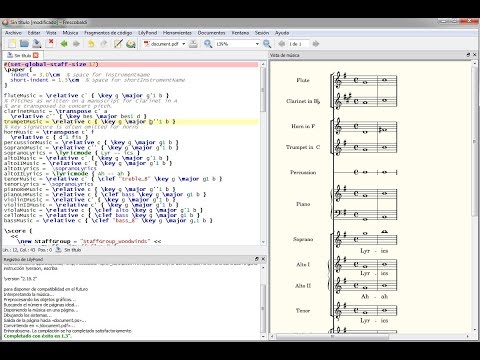
Task: Open the Música menu
Action: 70,33
